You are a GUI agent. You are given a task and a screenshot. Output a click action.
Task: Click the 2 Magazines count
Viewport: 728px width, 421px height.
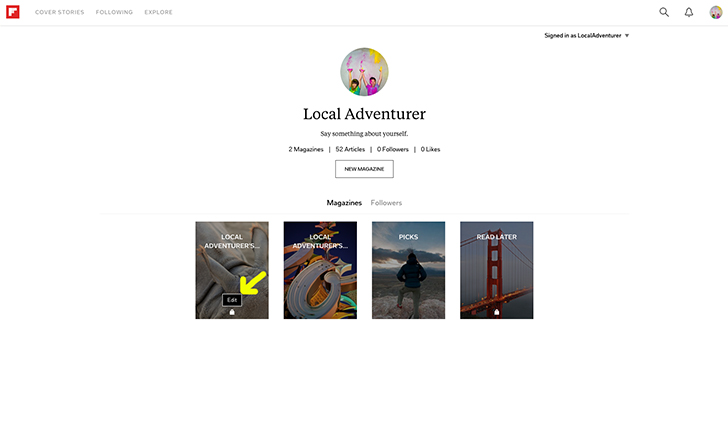click(306, 149)
